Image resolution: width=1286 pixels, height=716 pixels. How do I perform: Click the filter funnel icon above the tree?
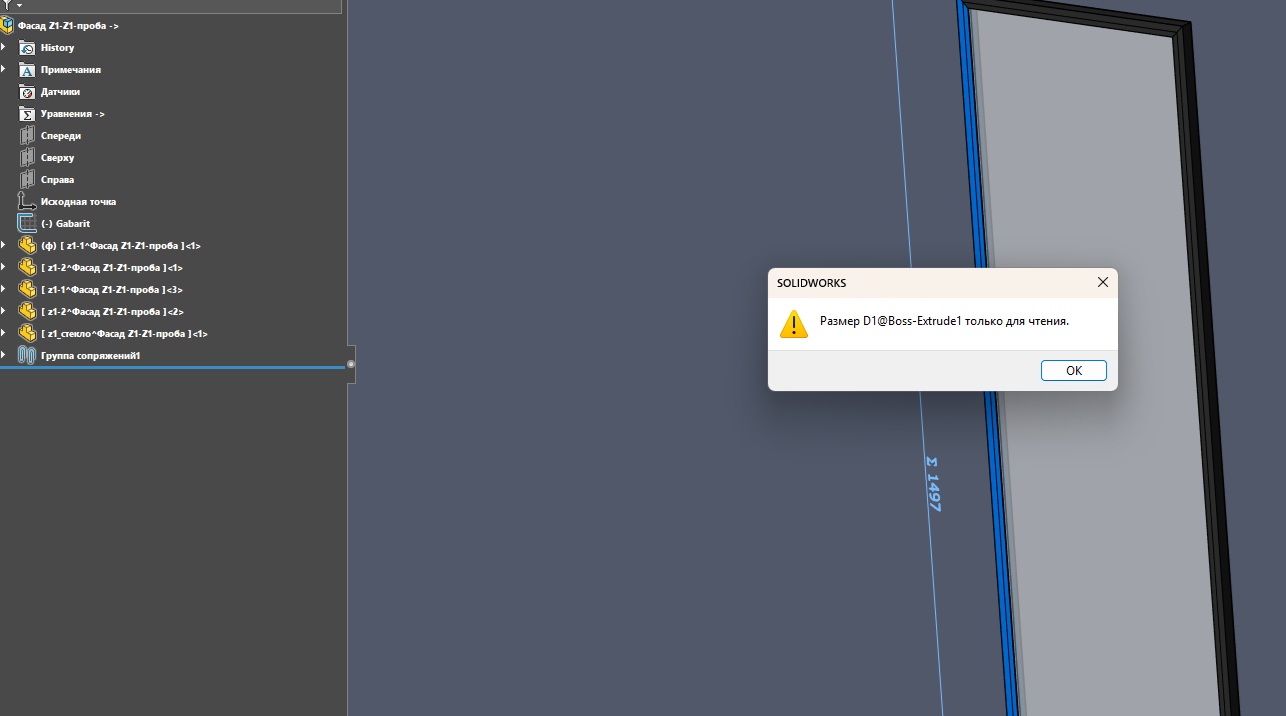tap(8, 5)
